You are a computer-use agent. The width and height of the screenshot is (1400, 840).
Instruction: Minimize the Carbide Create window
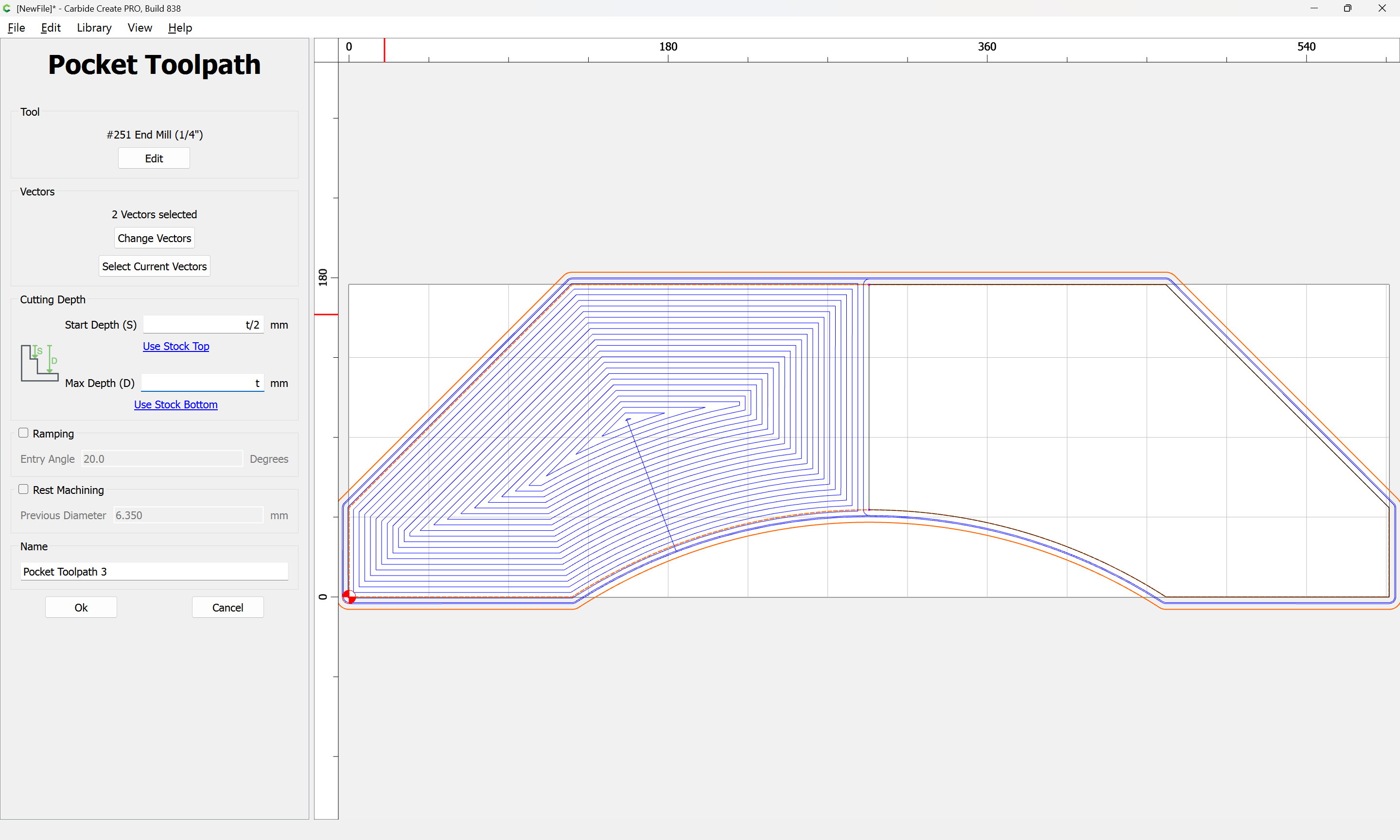click(x=1314, y=8)
